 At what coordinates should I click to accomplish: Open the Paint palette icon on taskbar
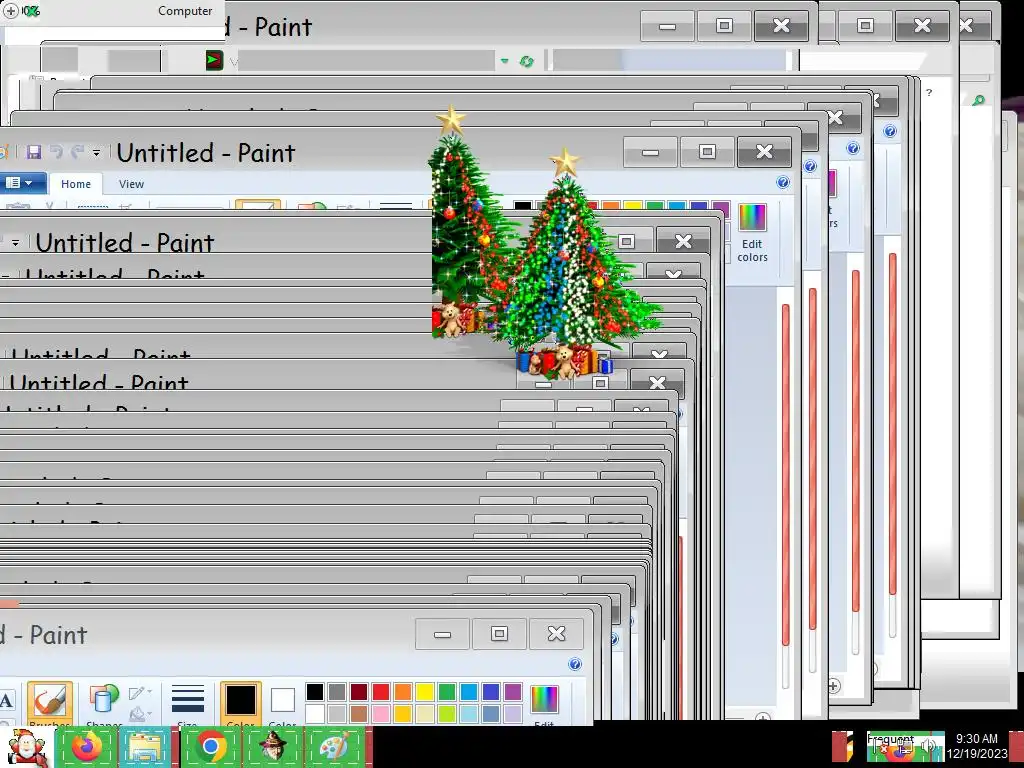[x=334, y=746]
